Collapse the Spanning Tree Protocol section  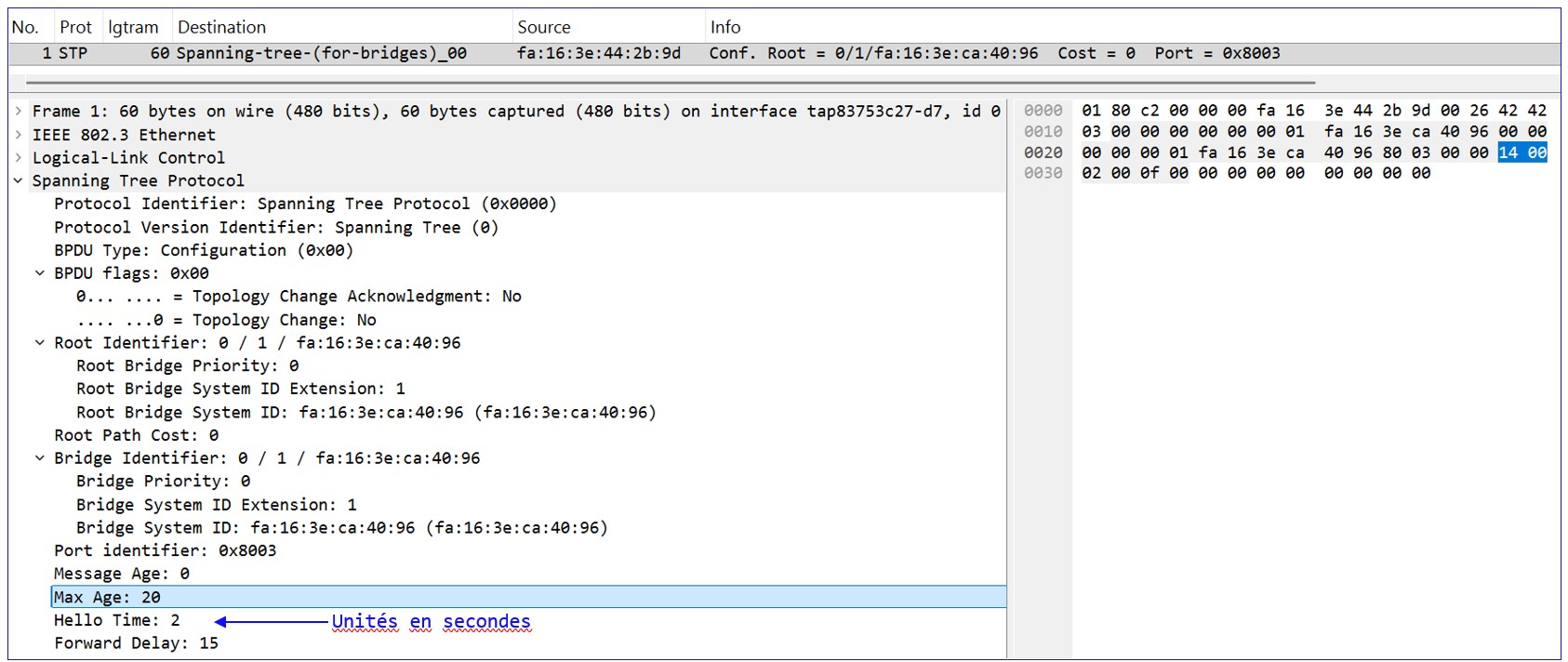tap(19, 180)
